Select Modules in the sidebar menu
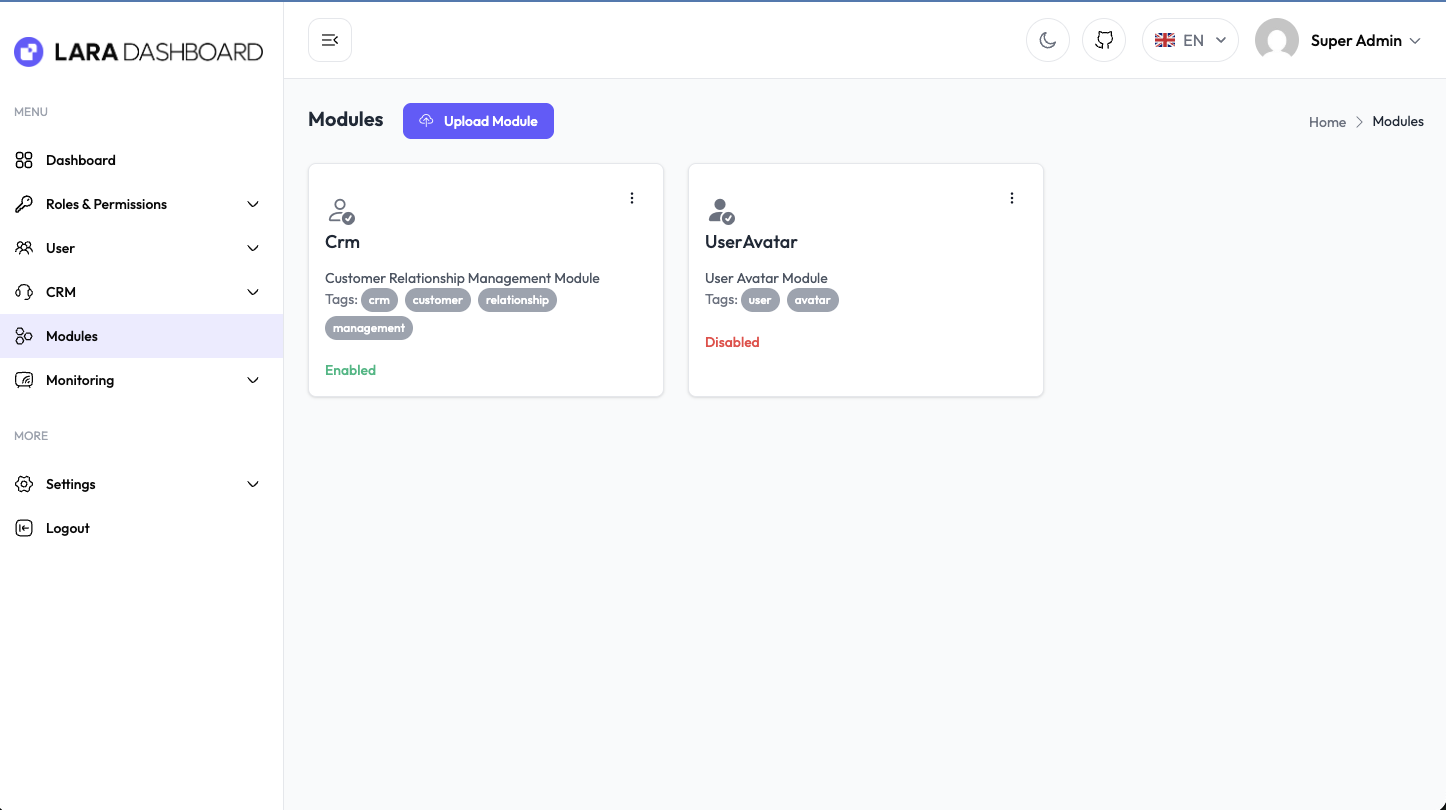Screen dimensions: 1446x810 (72, 336)
